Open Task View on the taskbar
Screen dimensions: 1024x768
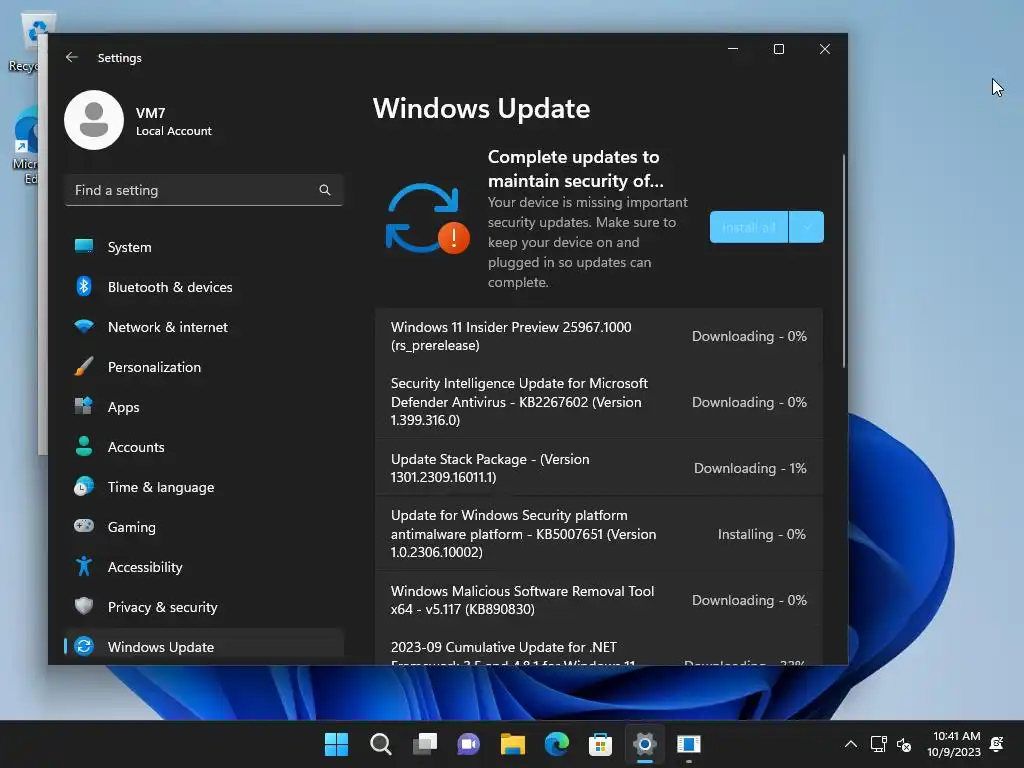tap(424, 744)
